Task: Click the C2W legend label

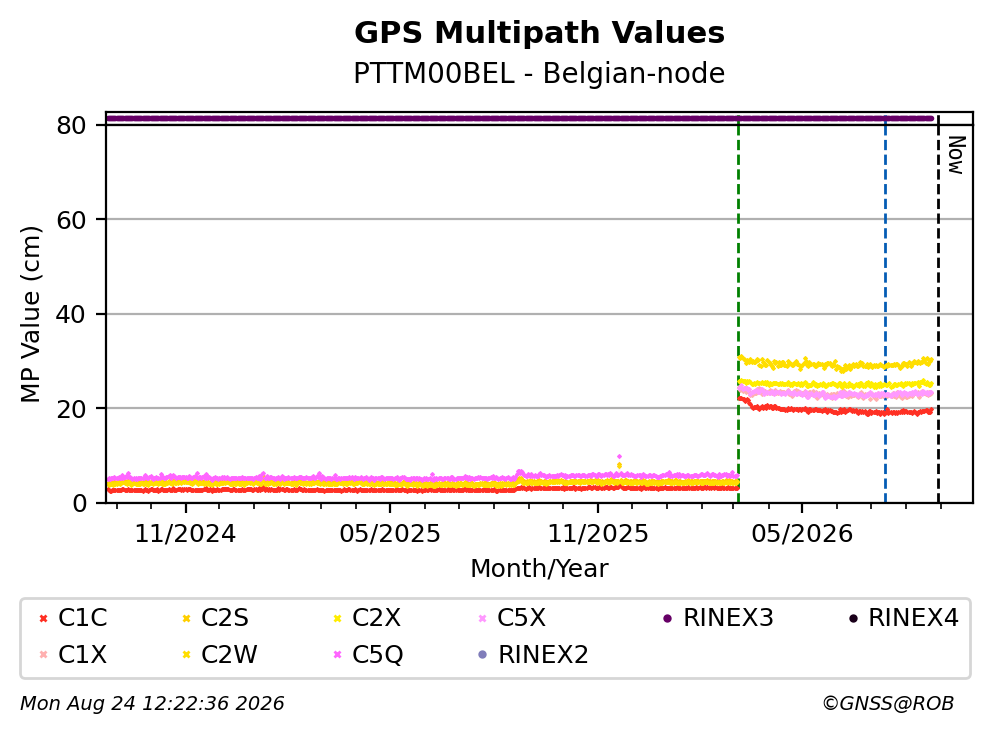Action: coord(229,655)
